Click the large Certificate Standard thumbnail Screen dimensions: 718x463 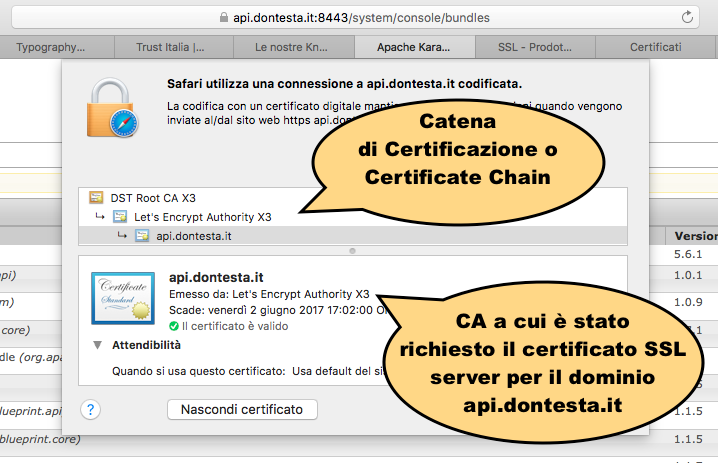click(123, 298)
